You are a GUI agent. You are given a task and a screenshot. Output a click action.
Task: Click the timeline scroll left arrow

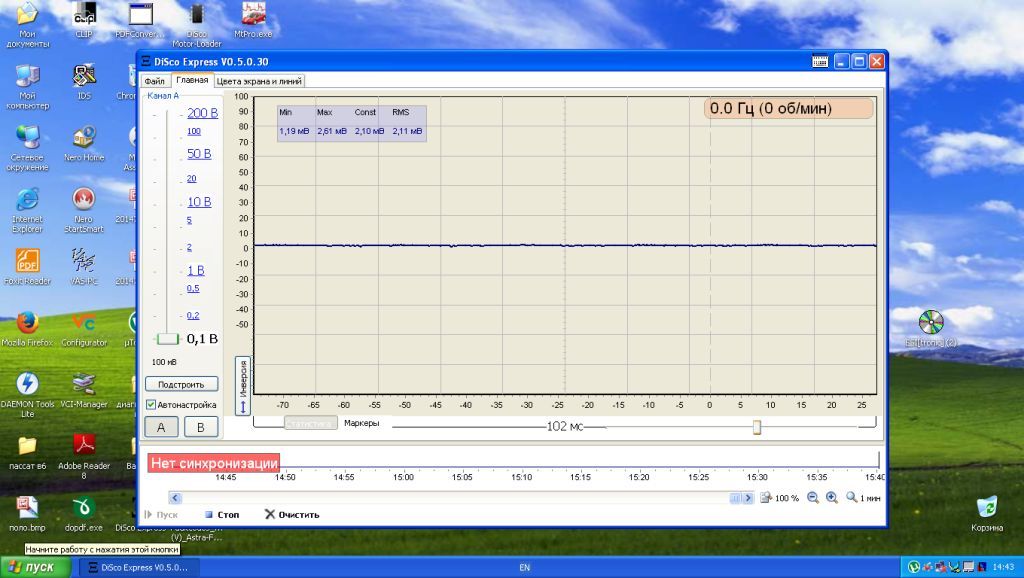[175, 498]
